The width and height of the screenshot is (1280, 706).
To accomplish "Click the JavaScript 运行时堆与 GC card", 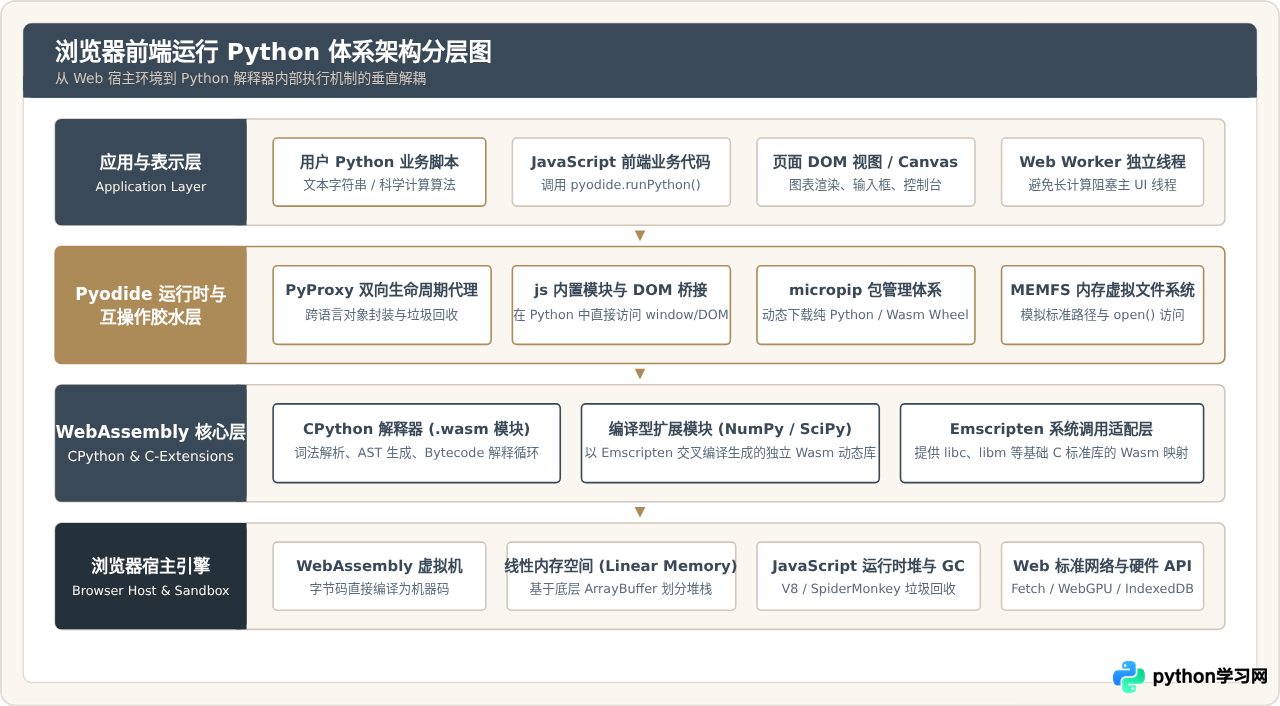I will (868, 576).
